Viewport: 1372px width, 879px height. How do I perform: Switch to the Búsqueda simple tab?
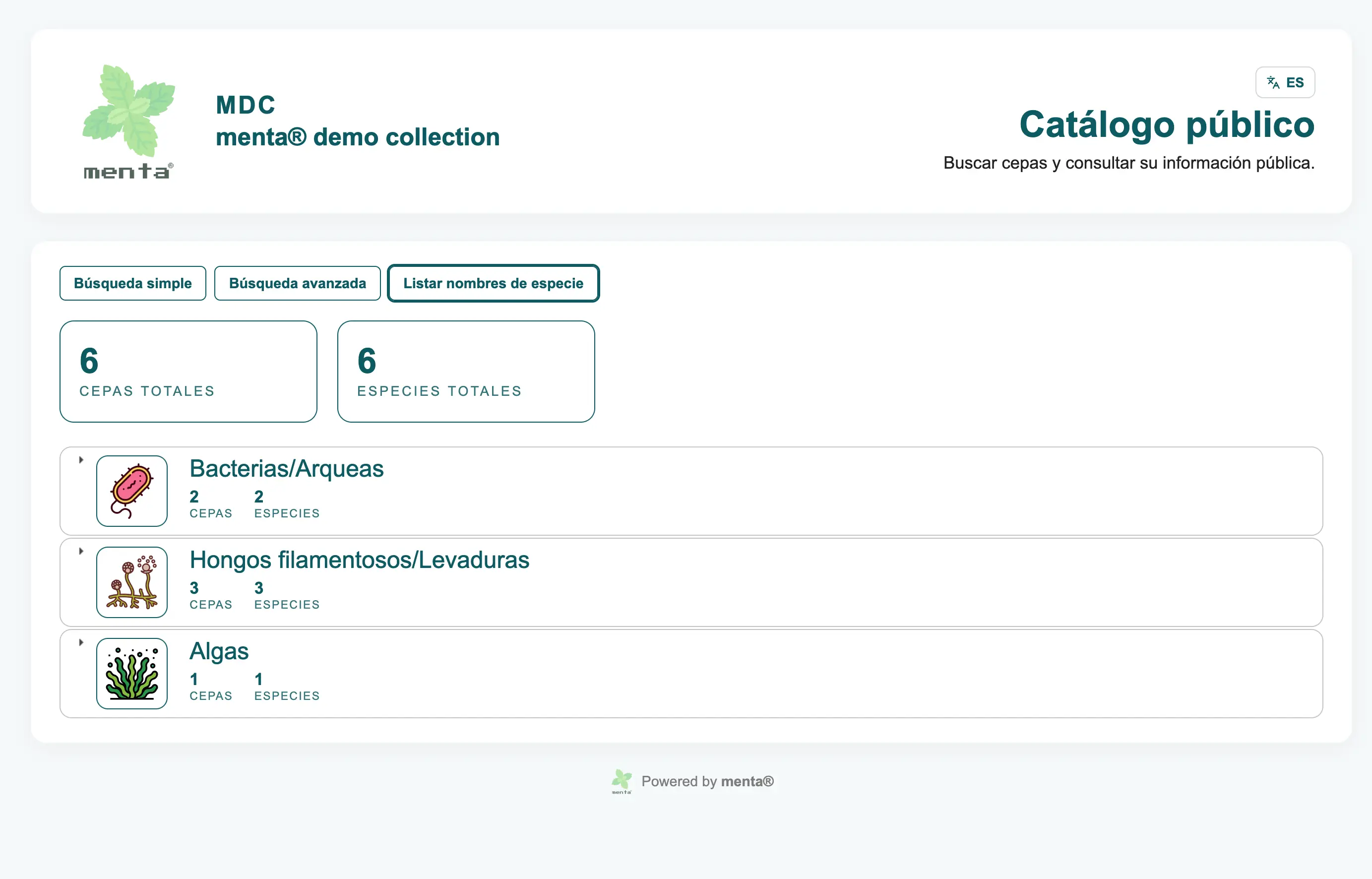tap(132, 283)
